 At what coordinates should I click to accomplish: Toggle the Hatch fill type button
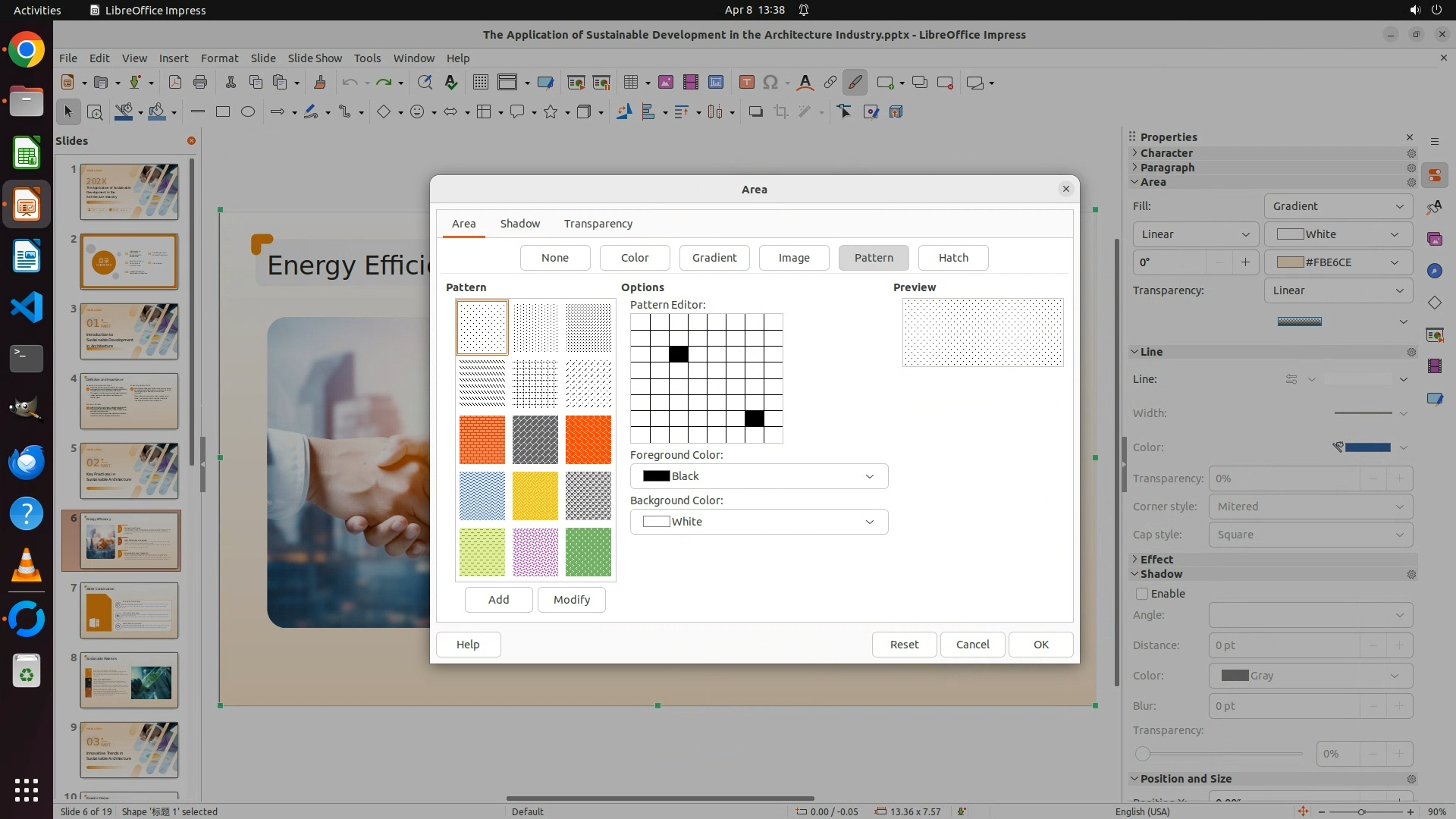pyautogui.click(x=953, y=258)
